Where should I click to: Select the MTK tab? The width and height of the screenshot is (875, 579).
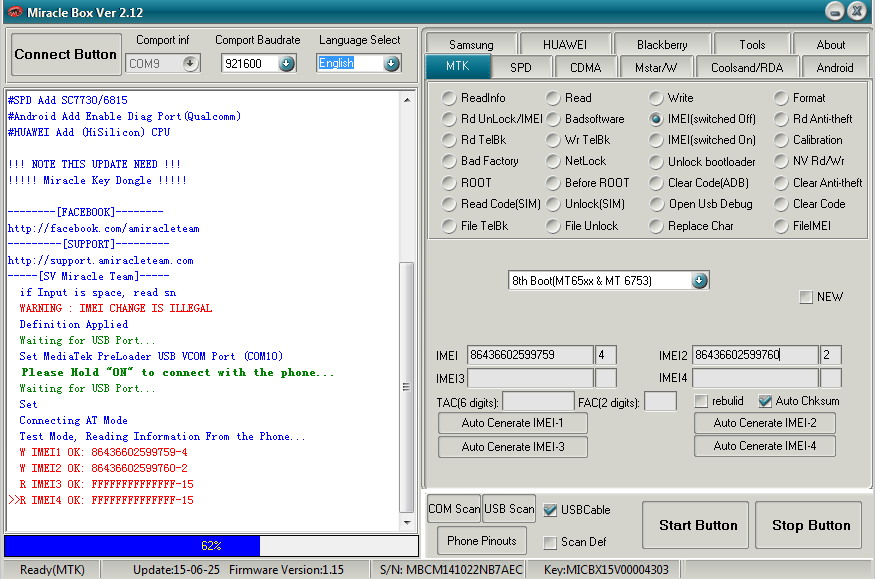[x=458, y=66]
